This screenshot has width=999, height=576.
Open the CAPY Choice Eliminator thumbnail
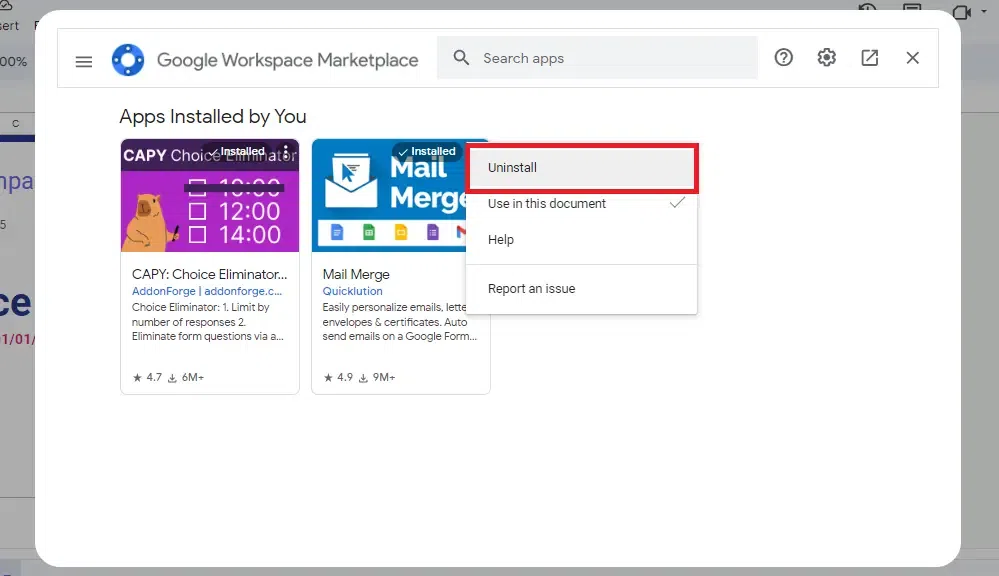210,196
